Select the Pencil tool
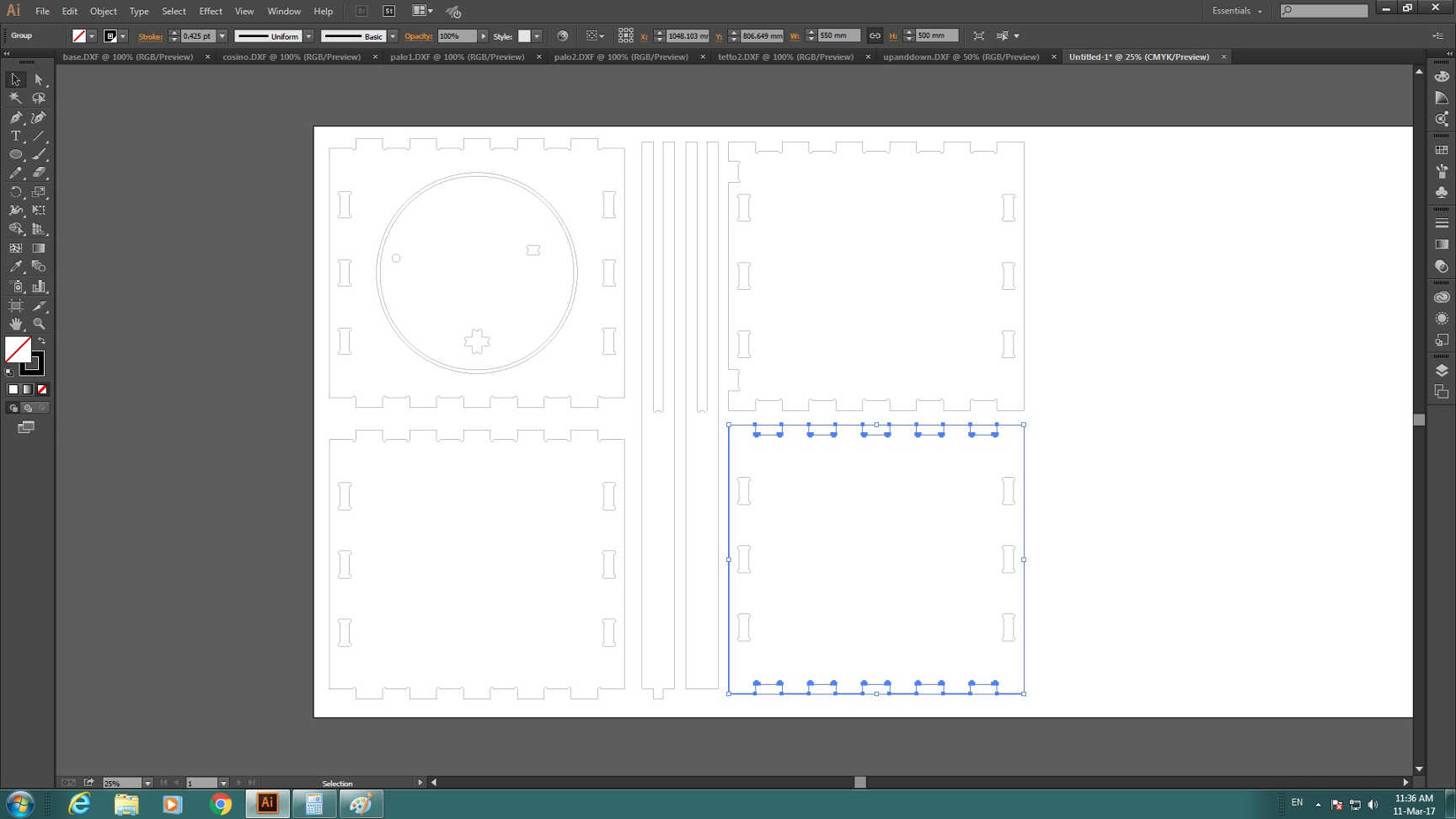1456x819 pixels. [15, 173]
